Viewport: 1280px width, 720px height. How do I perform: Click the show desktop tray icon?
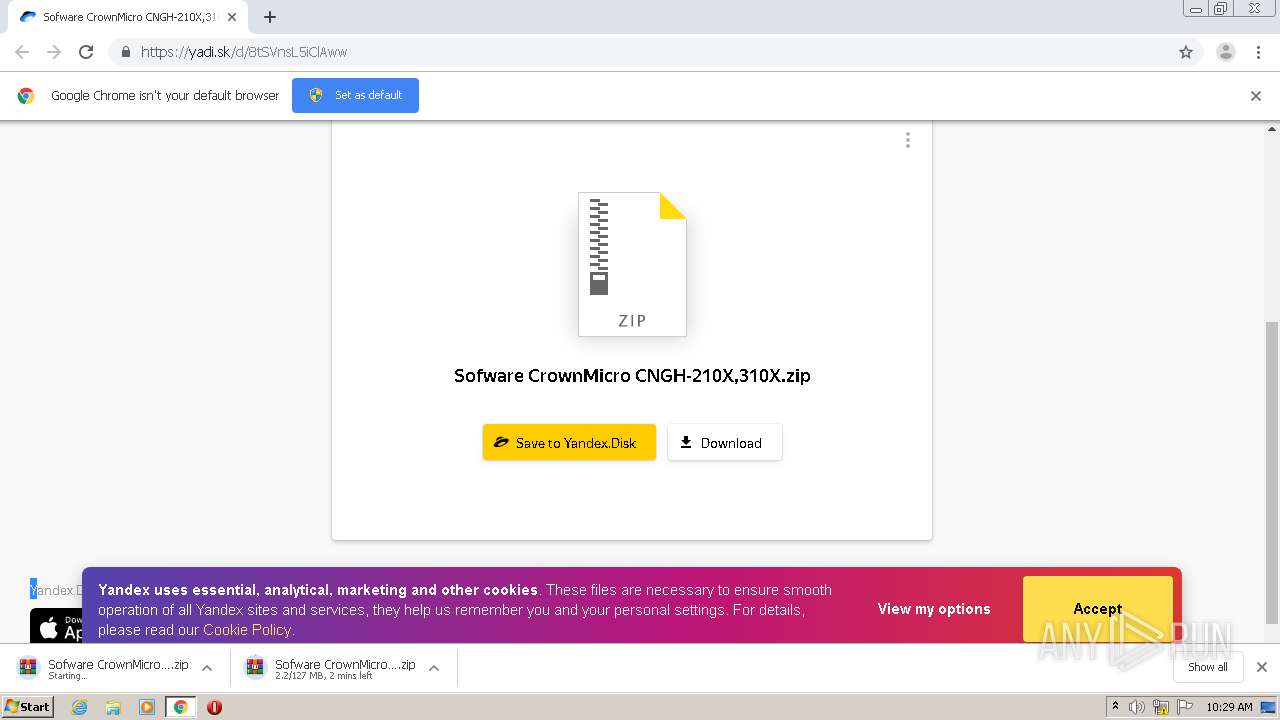(1268, 707)
